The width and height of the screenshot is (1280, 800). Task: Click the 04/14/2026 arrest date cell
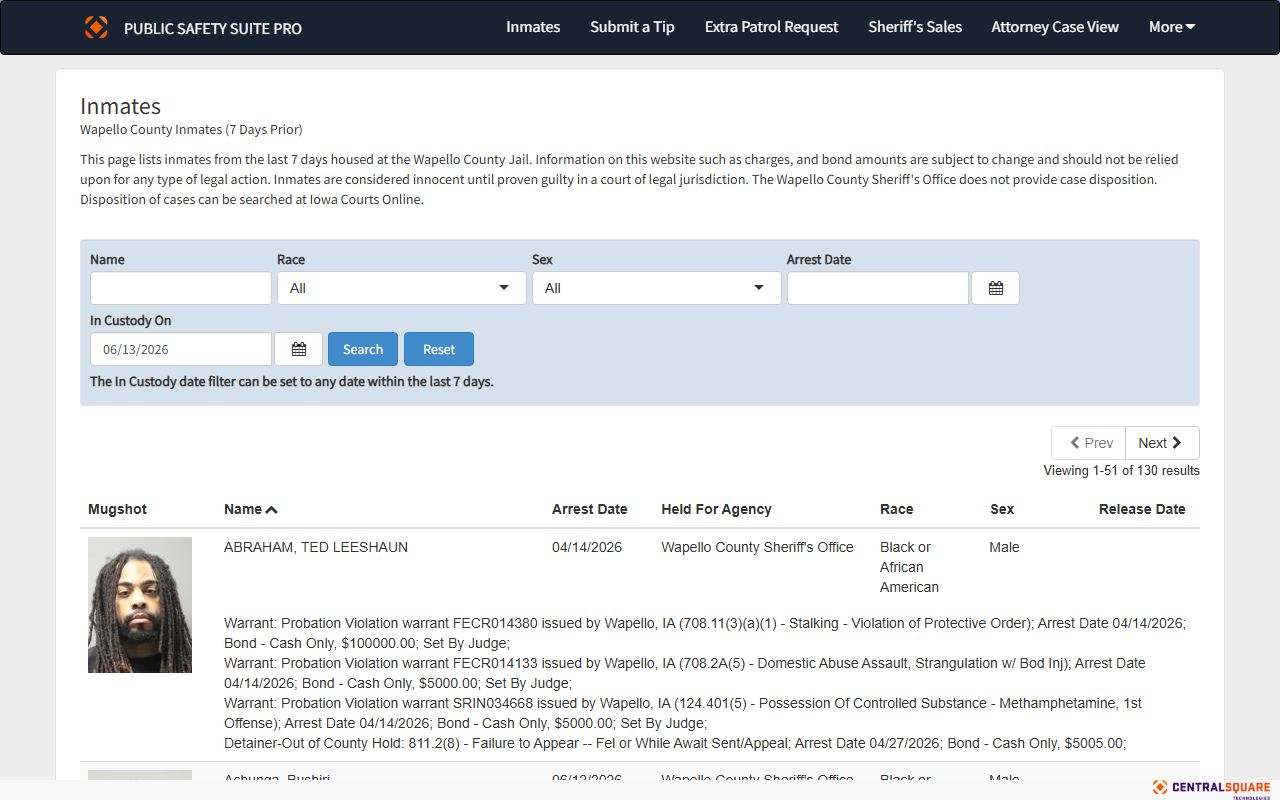pos(587,547)
